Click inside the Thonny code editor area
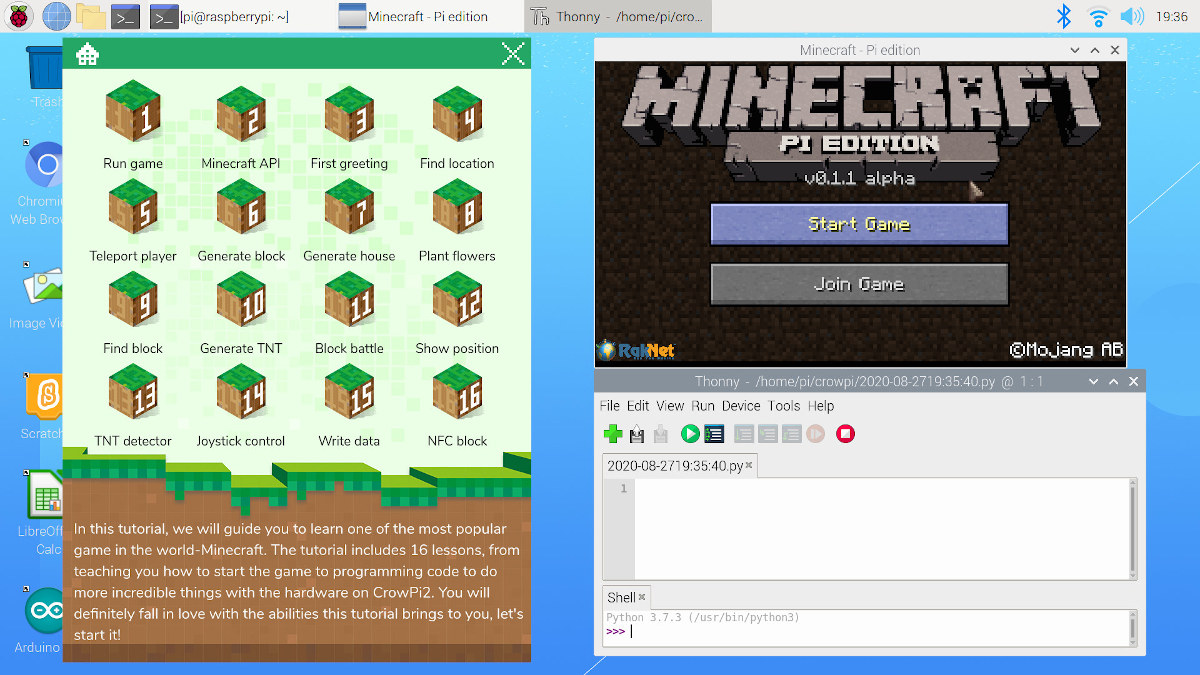 click(881, 528)
